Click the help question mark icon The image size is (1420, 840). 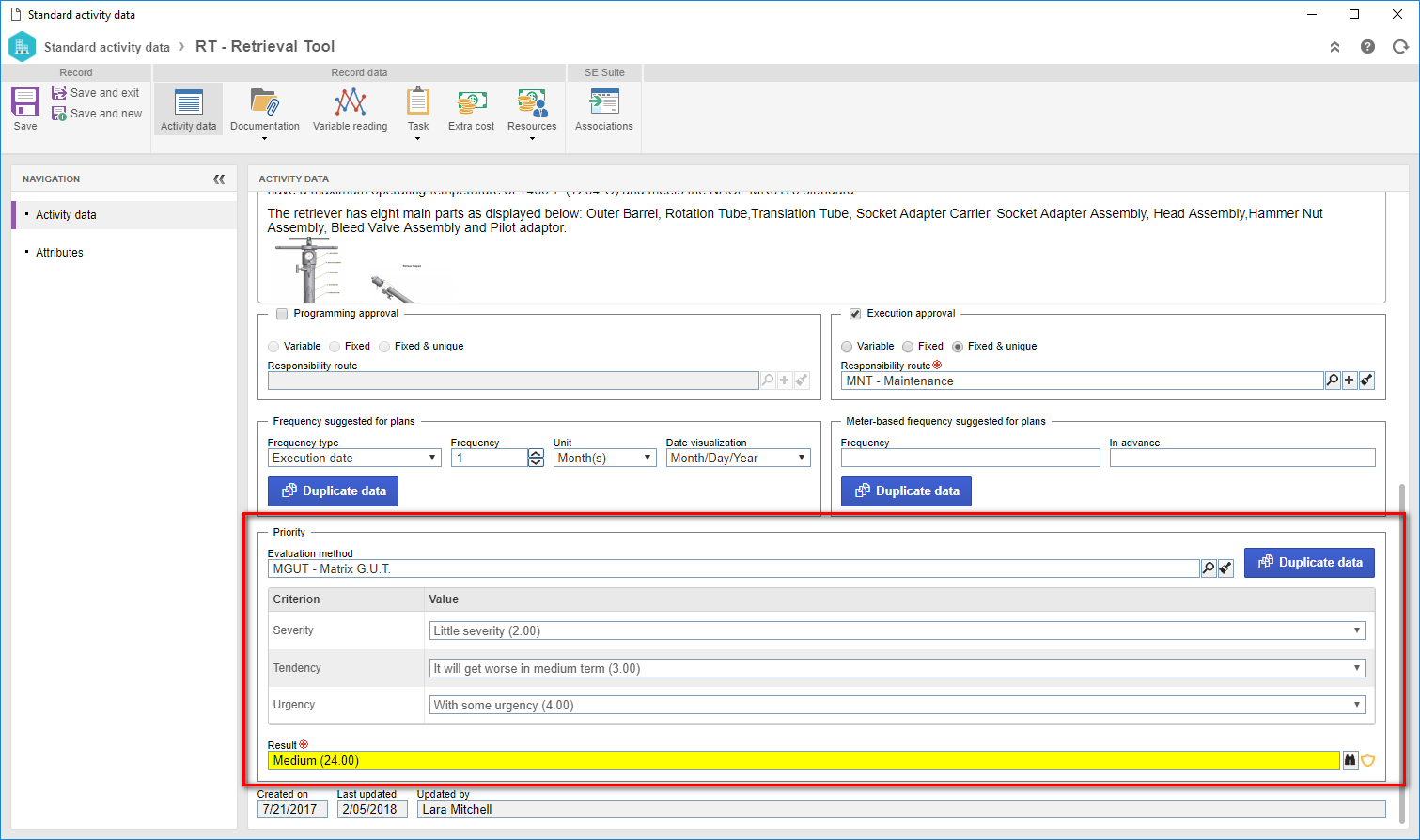coord(1367,46)
